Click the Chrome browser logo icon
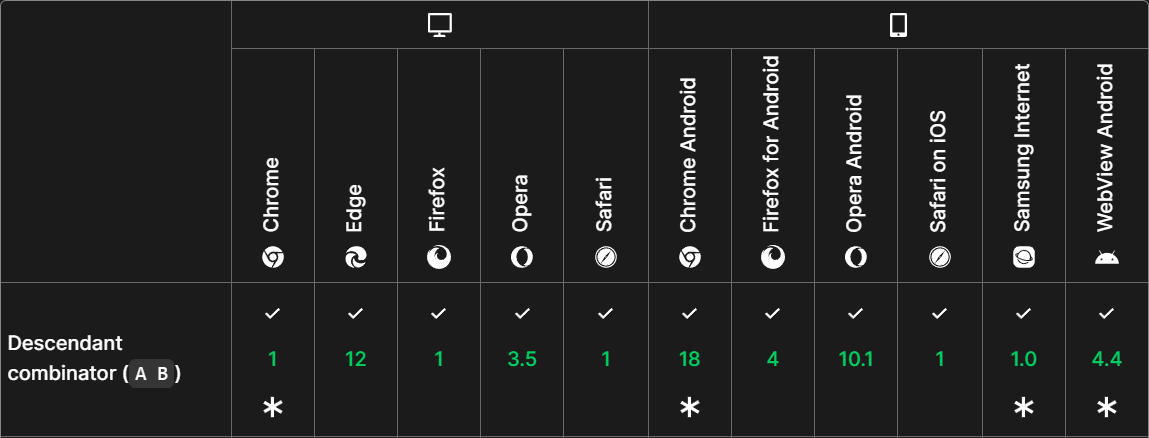Image resolution: width=1149 pixels, height=438 pixels. (273, 258)
